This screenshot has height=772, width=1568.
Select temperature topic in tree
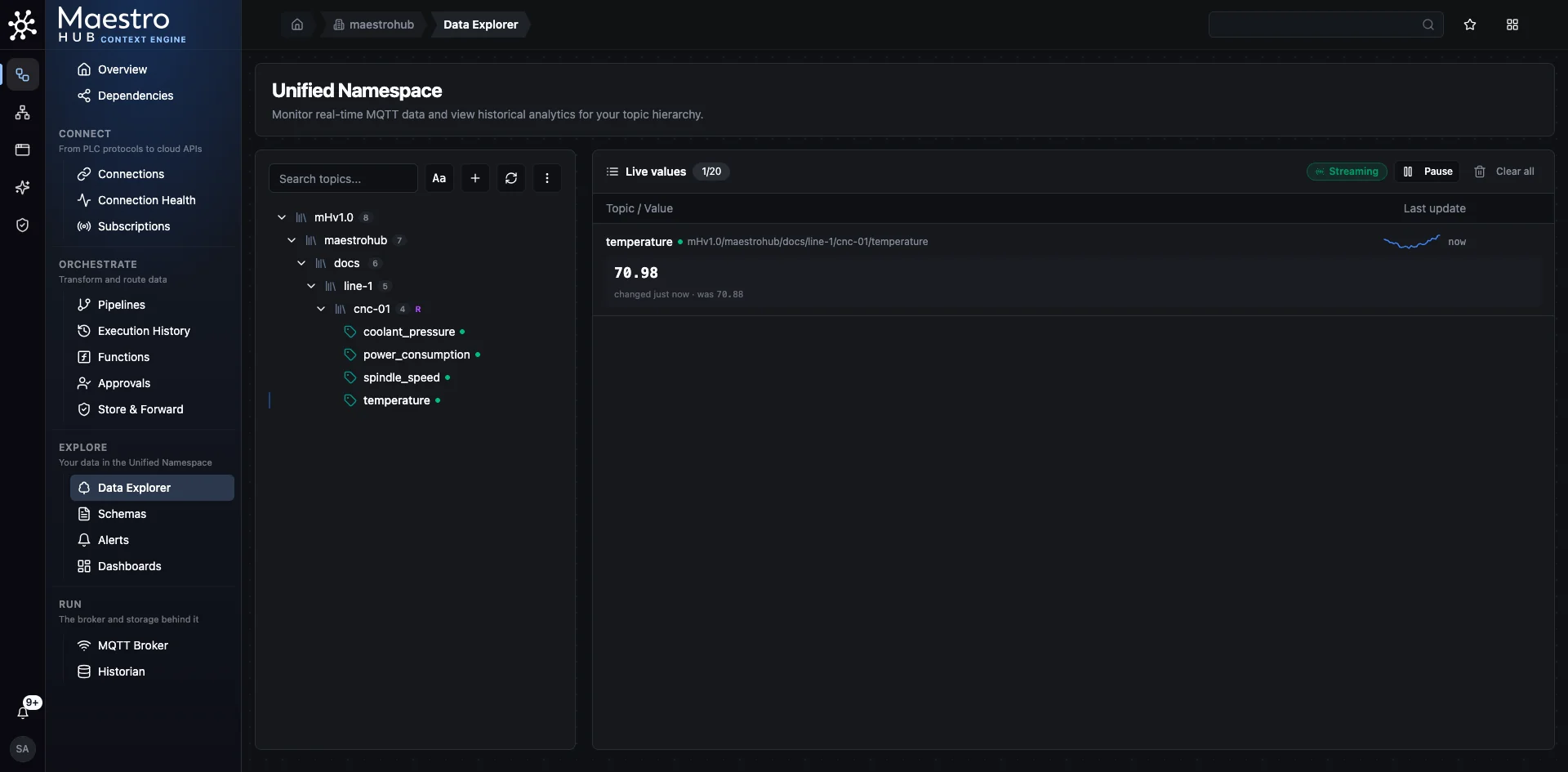[x=397, y=400]
